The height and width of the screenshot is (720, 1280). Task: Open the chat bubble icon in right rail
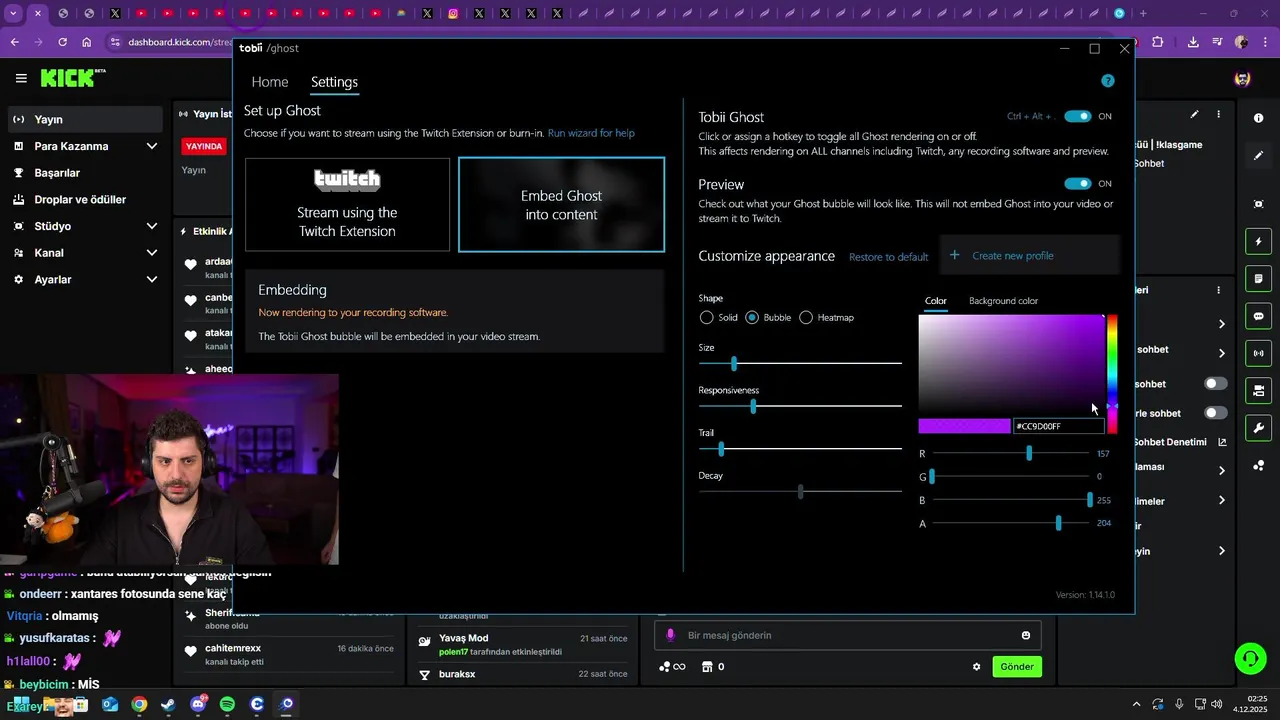point(1258,316)
